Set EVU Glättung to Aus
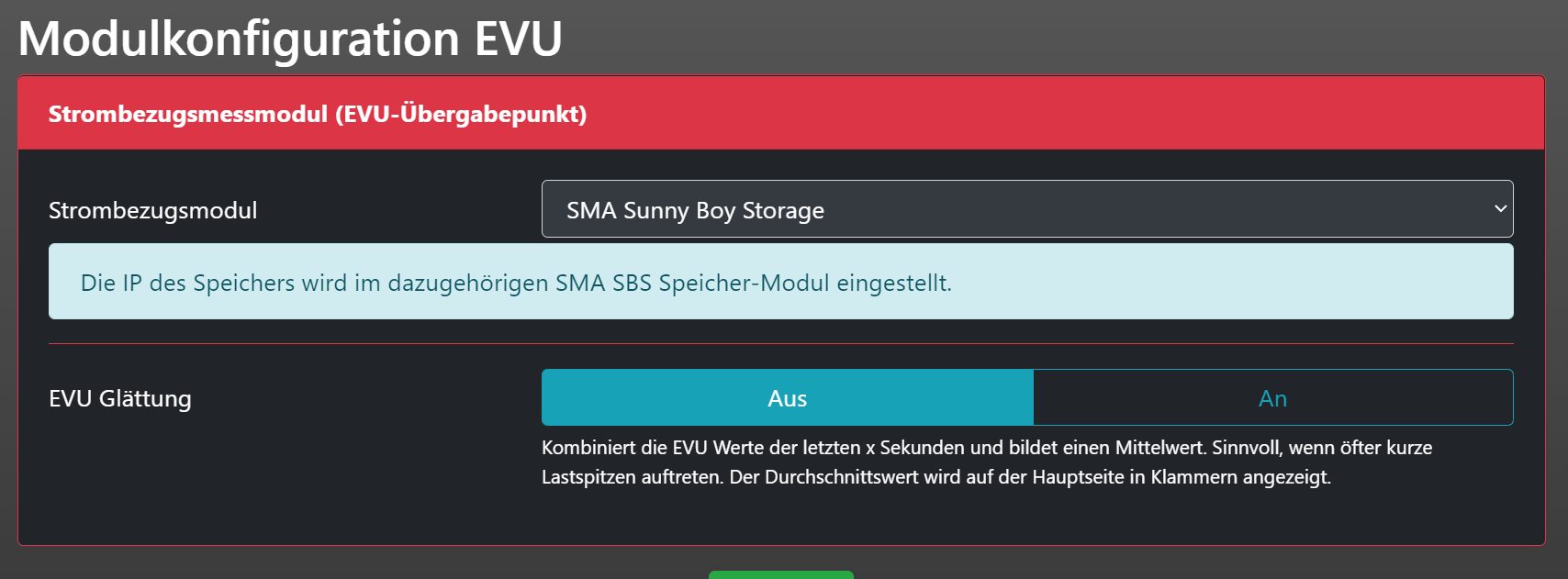1568x579 pixels. coord(787,398)
